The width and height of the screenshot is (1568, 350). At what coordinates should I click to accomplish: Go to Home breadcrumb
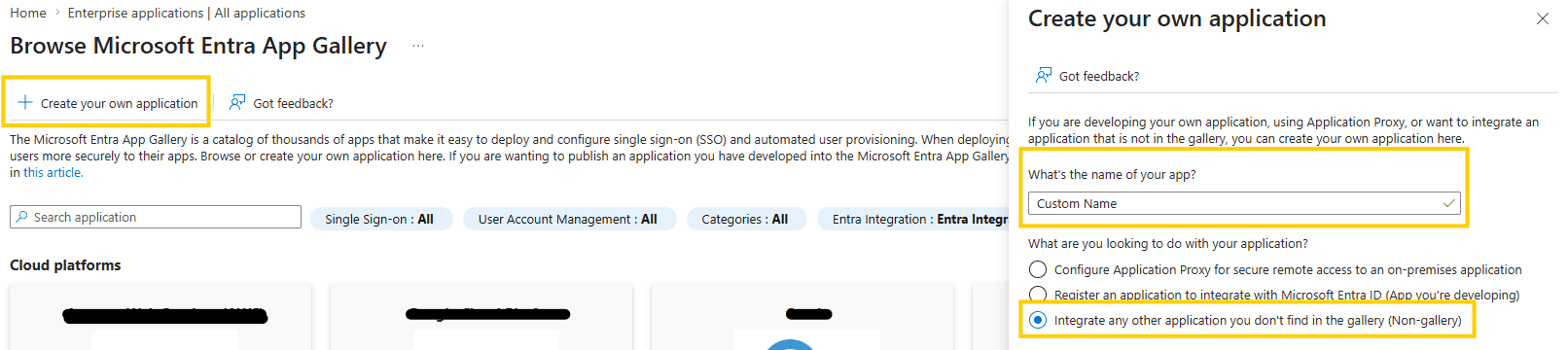28,13
